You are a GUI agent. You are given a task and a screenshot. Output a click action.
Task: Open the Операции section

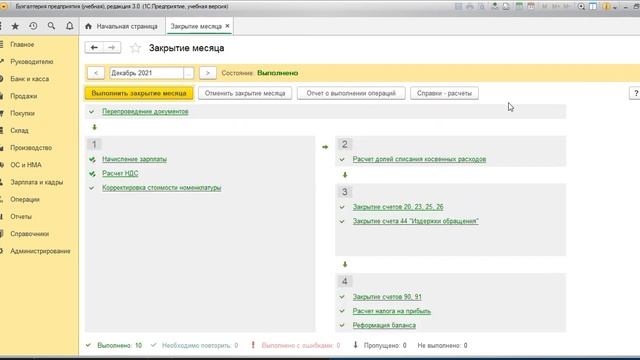(x=25, y=199)
